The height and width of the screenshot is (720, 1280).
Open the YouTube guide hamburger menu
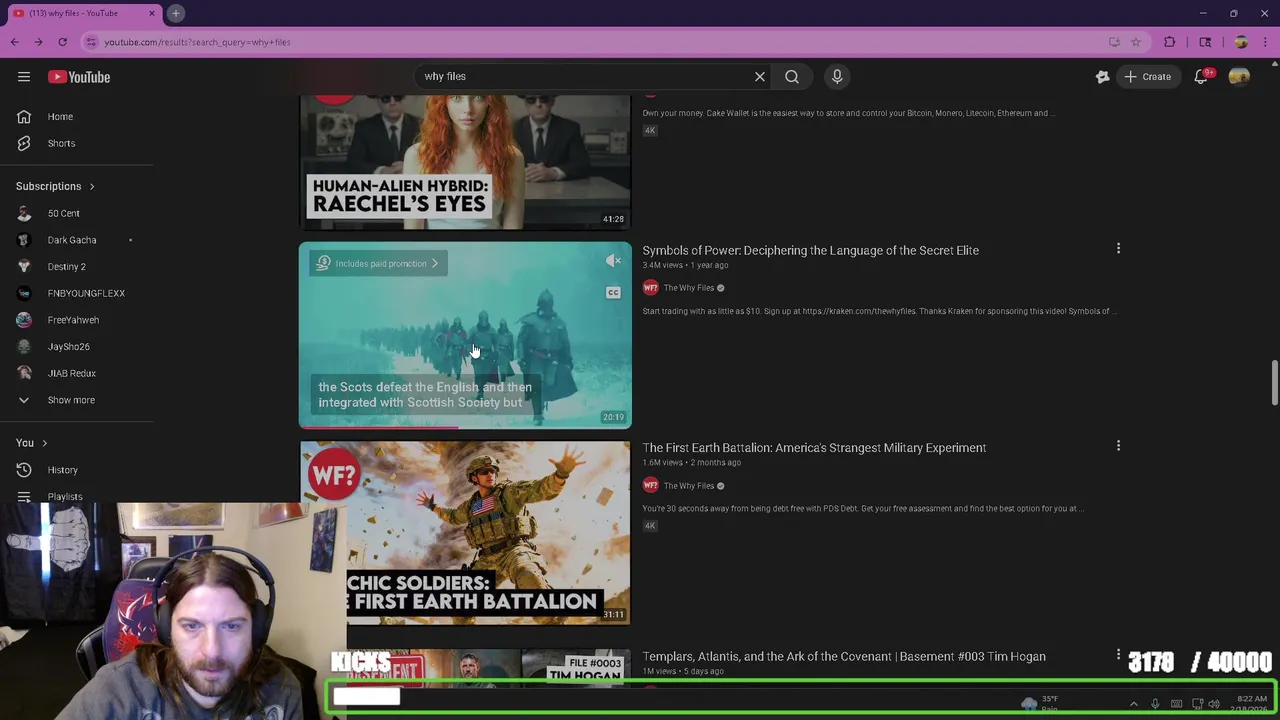[x=24, y=77]
